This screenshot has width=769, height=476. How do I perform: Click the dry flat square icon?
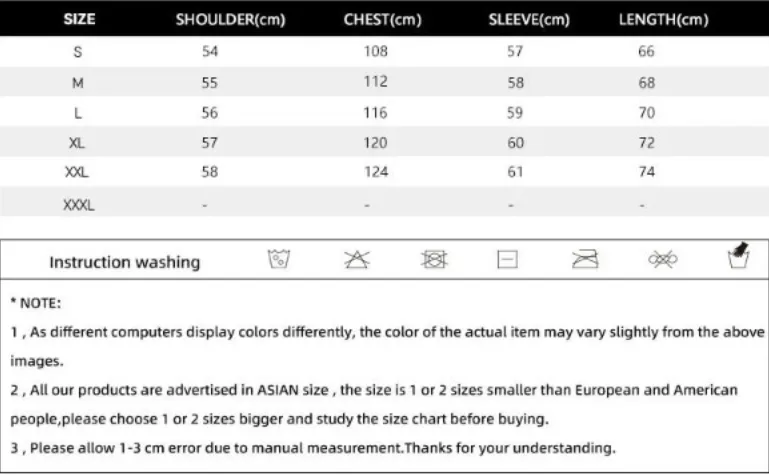click(507, 259)
